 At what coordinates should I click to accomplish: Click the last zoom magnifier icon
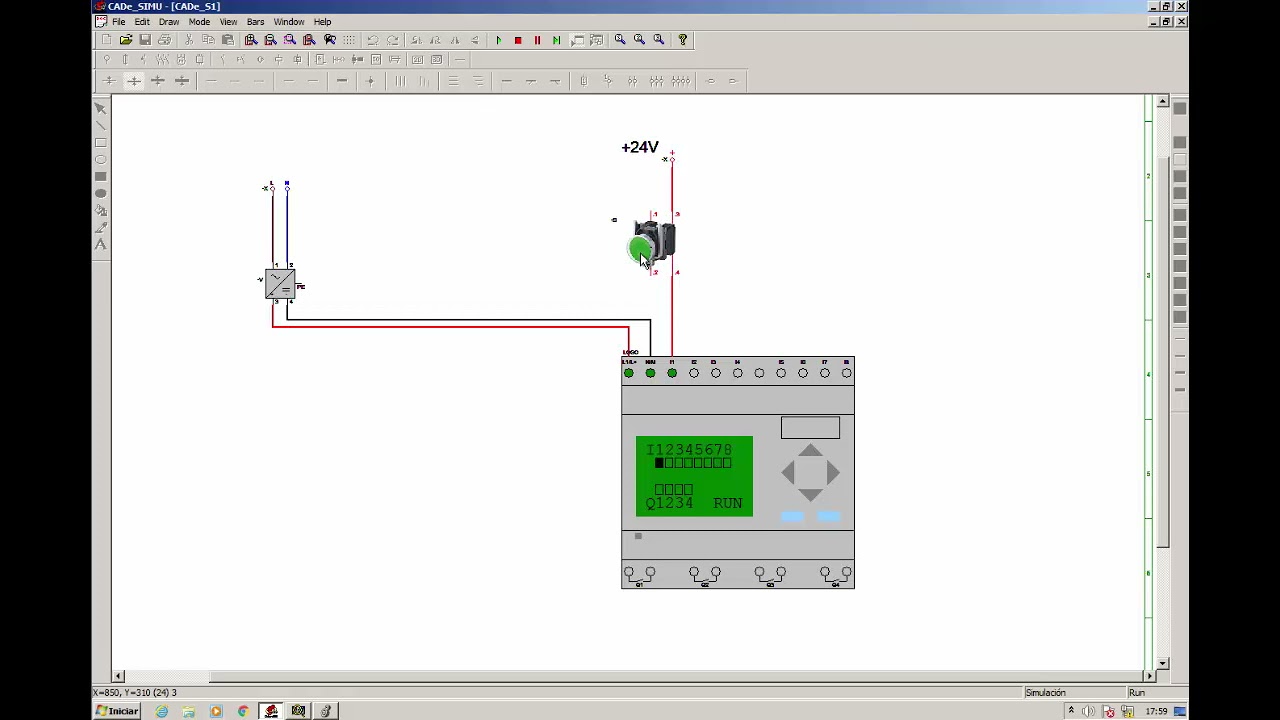[659, 40]
